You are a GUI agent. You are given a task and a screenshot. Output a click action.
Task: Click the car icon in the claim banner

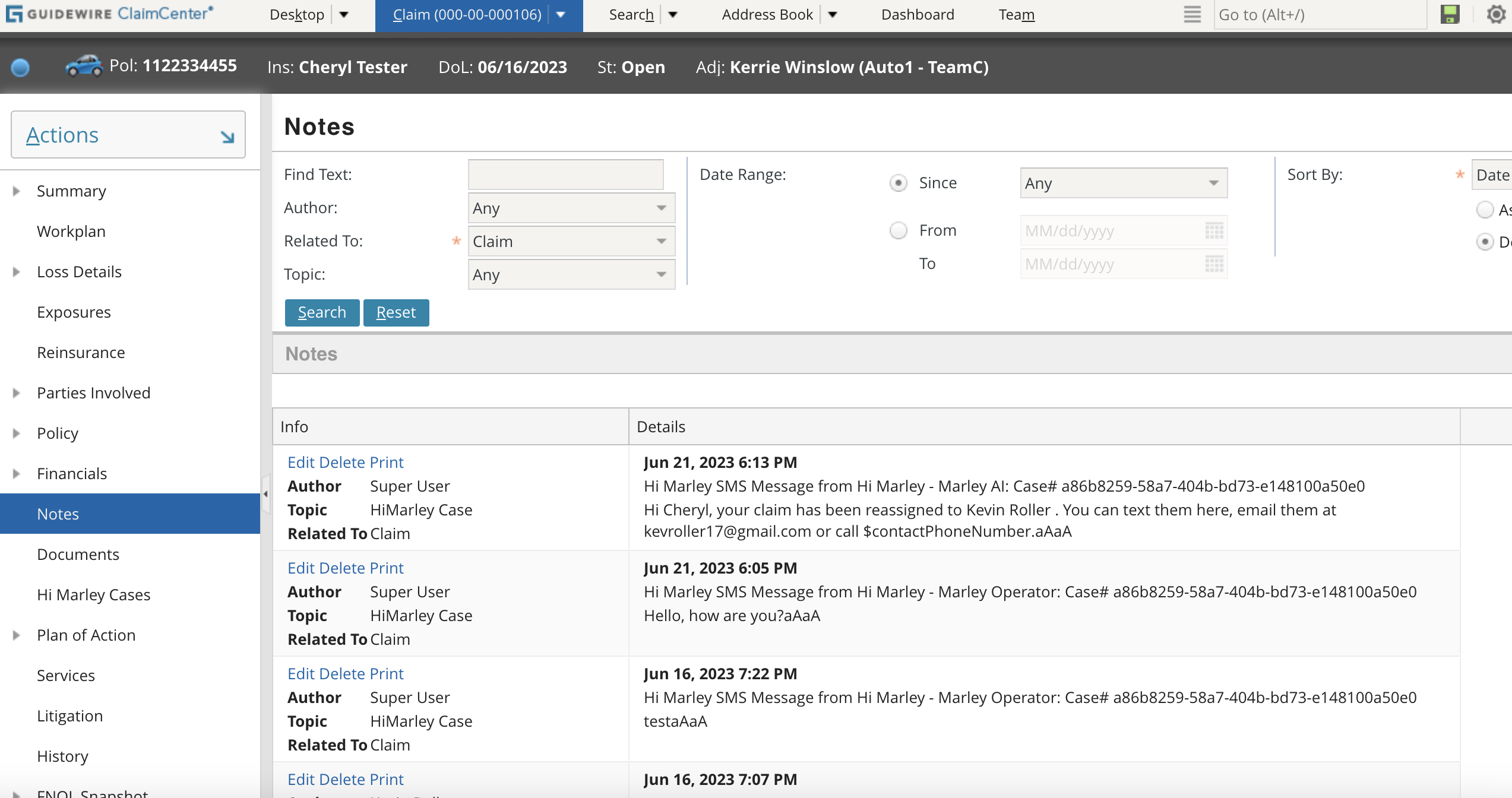pyautogui.click(x=82, y=66)
